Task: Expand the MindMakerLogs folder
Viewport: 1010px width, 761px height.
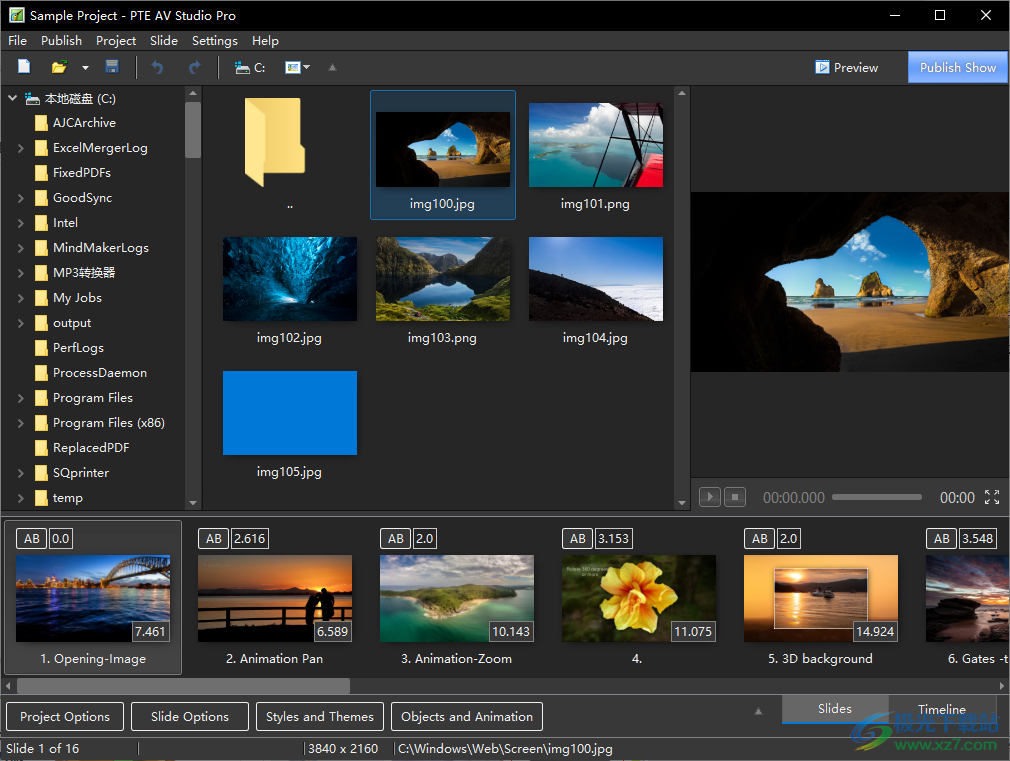Action: point(21,248)
